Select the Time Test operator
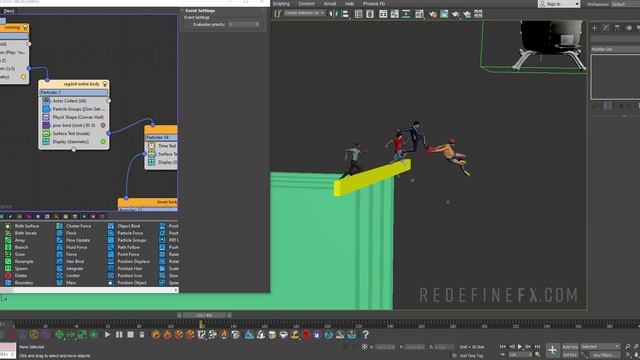Image resolution: width=640 pixels, height=360 pixels. (x=162, y=146)
